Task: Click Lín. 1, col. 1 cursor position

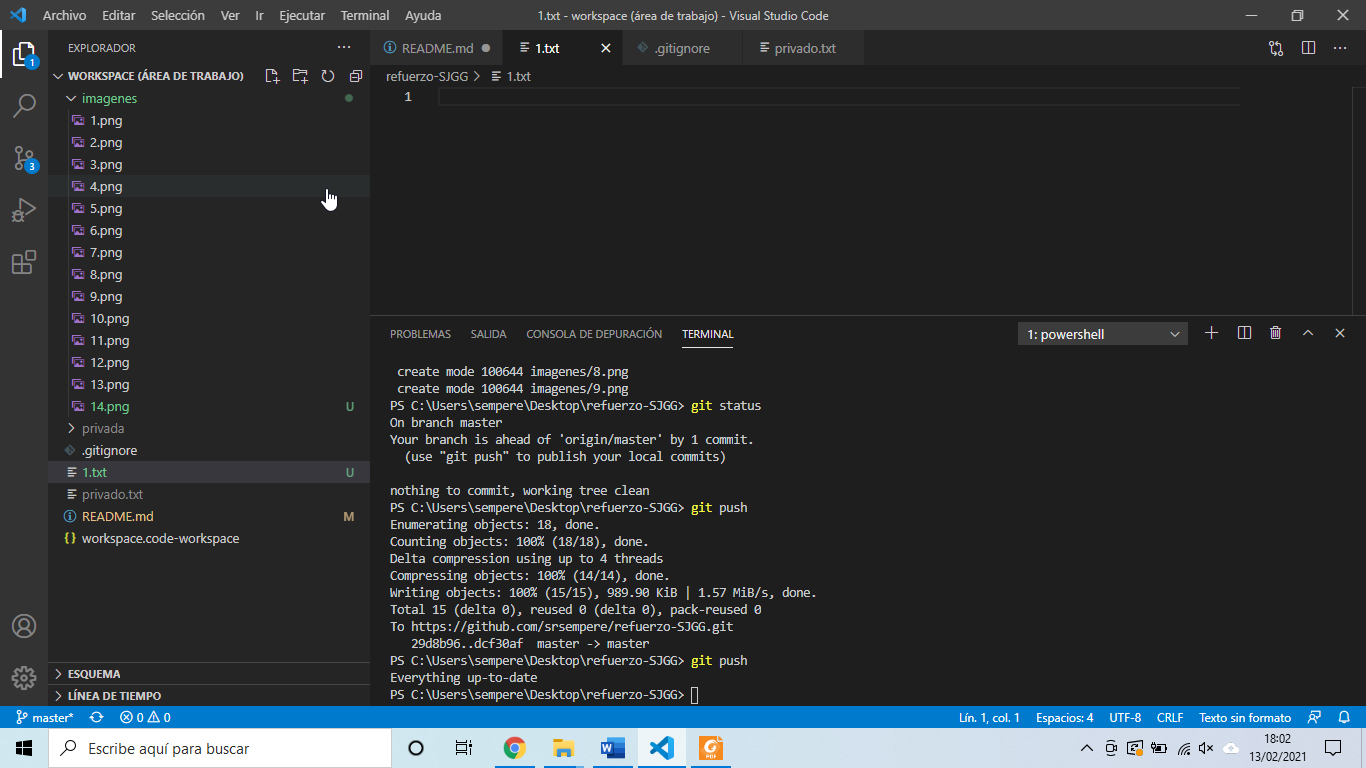Action: point(989,717)
